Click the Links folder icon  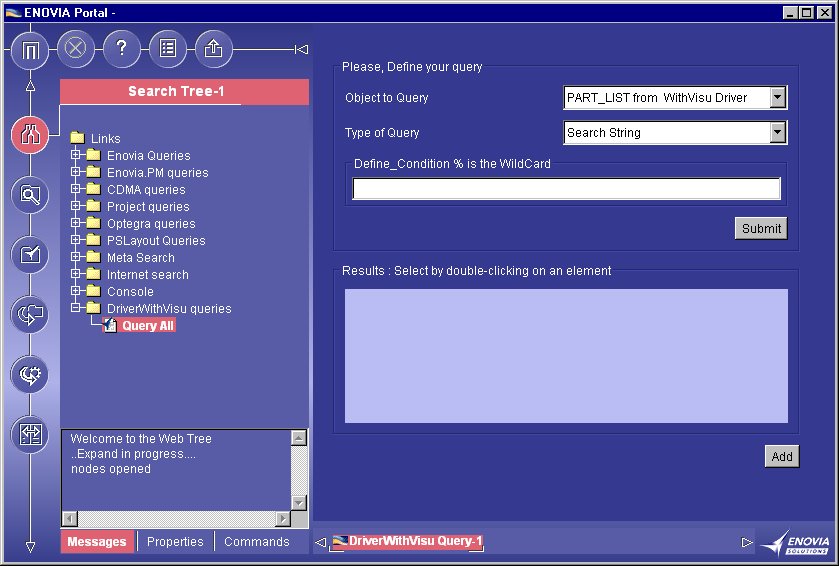coord(78,138)
